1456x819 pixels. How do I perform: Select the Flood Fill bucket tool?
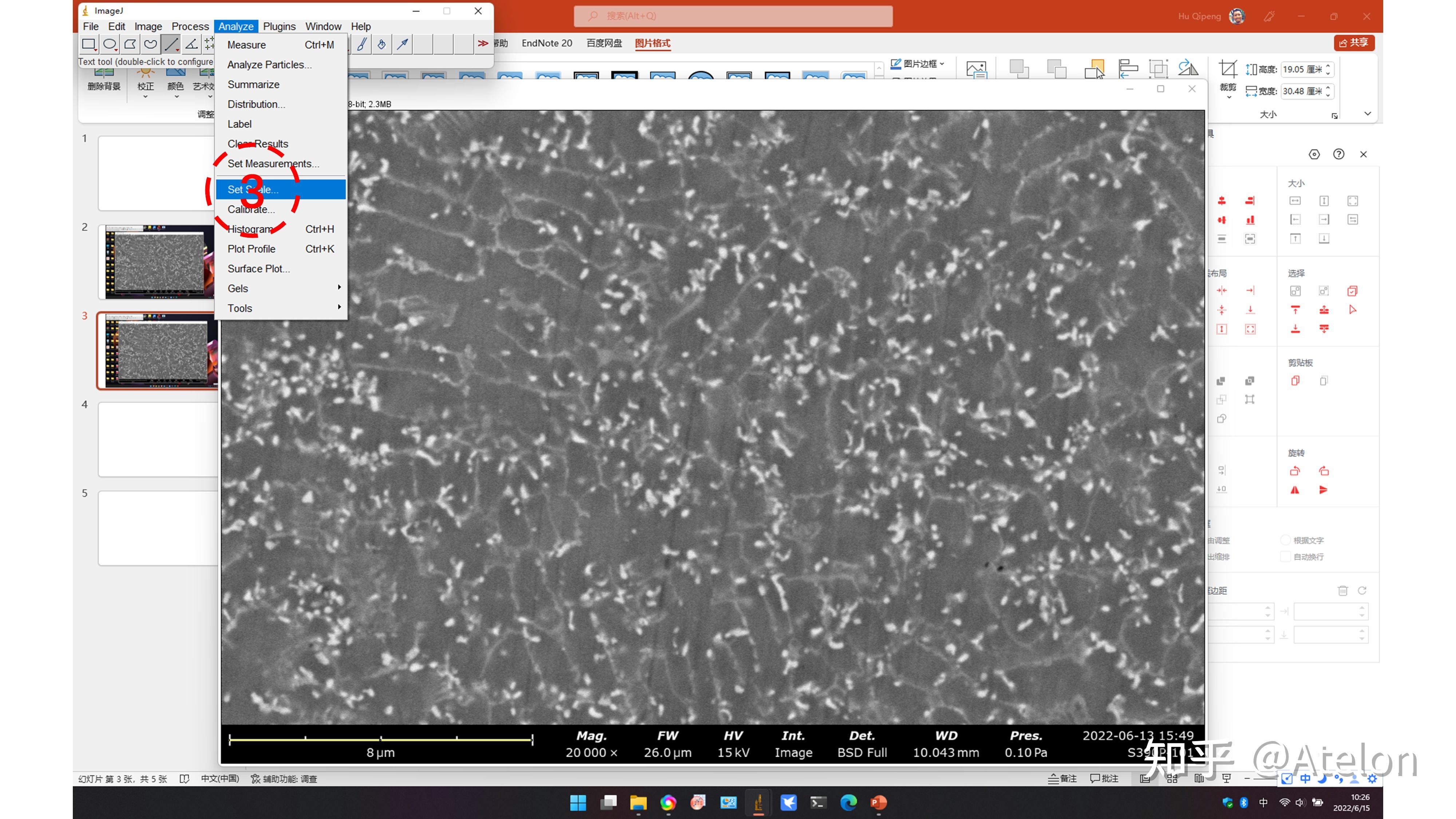click(x=382, y=44)
